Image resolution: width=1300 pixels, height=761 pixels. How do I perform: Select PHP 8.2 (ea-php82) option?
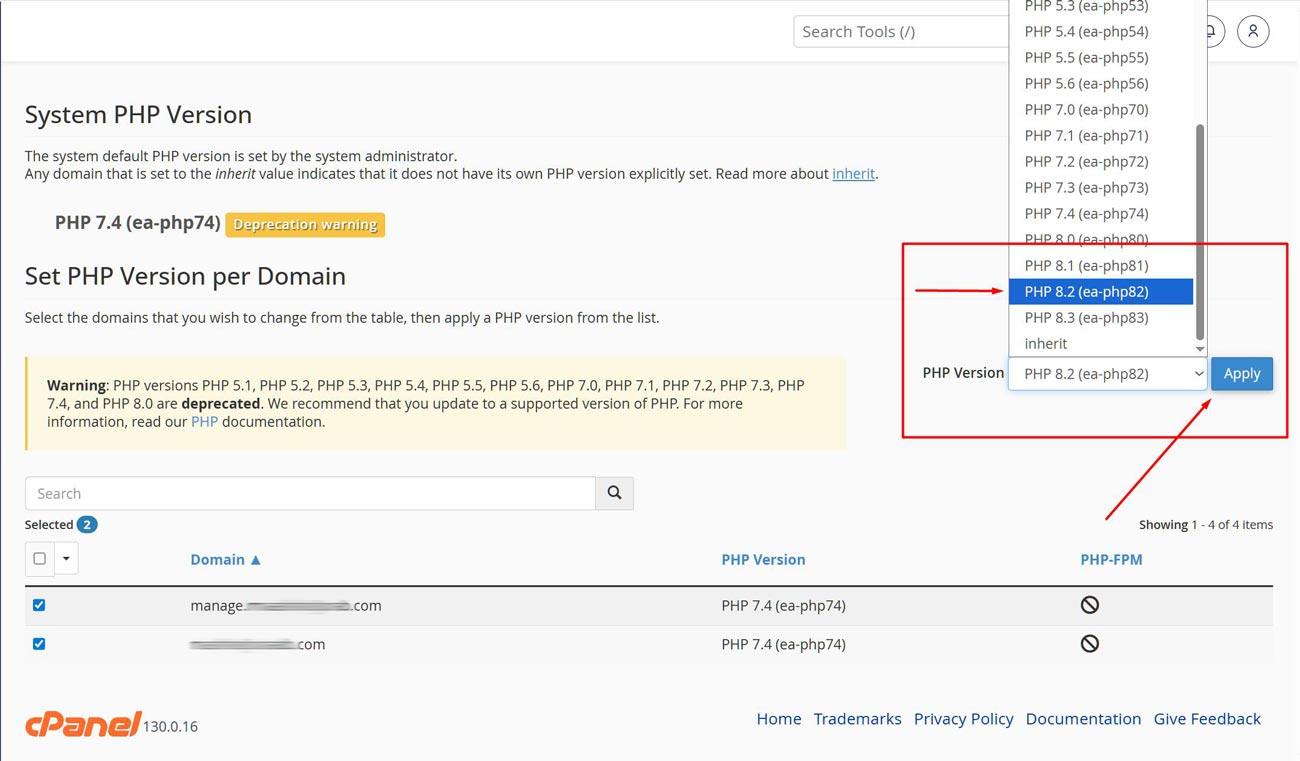(1100, 292)
